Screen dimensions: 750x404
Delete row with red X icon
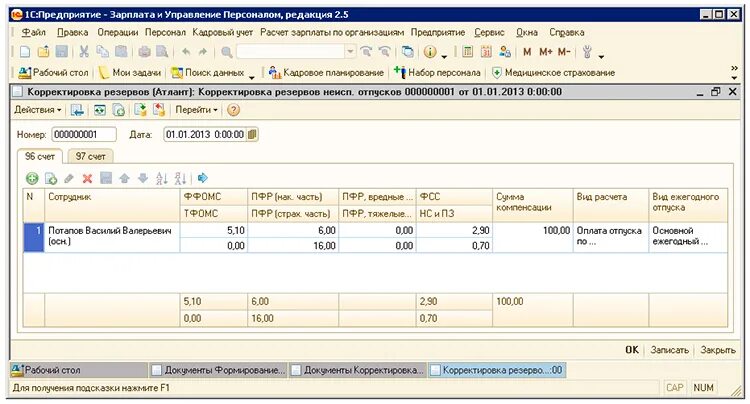87,178
